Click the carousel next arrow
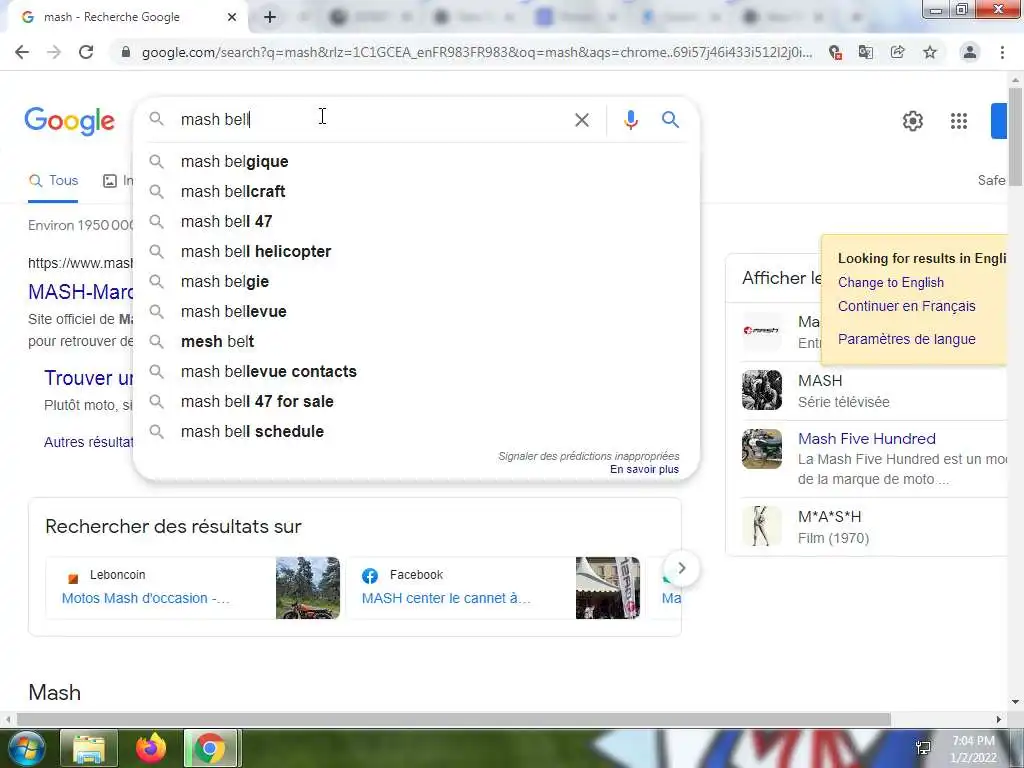 [681, 568]
